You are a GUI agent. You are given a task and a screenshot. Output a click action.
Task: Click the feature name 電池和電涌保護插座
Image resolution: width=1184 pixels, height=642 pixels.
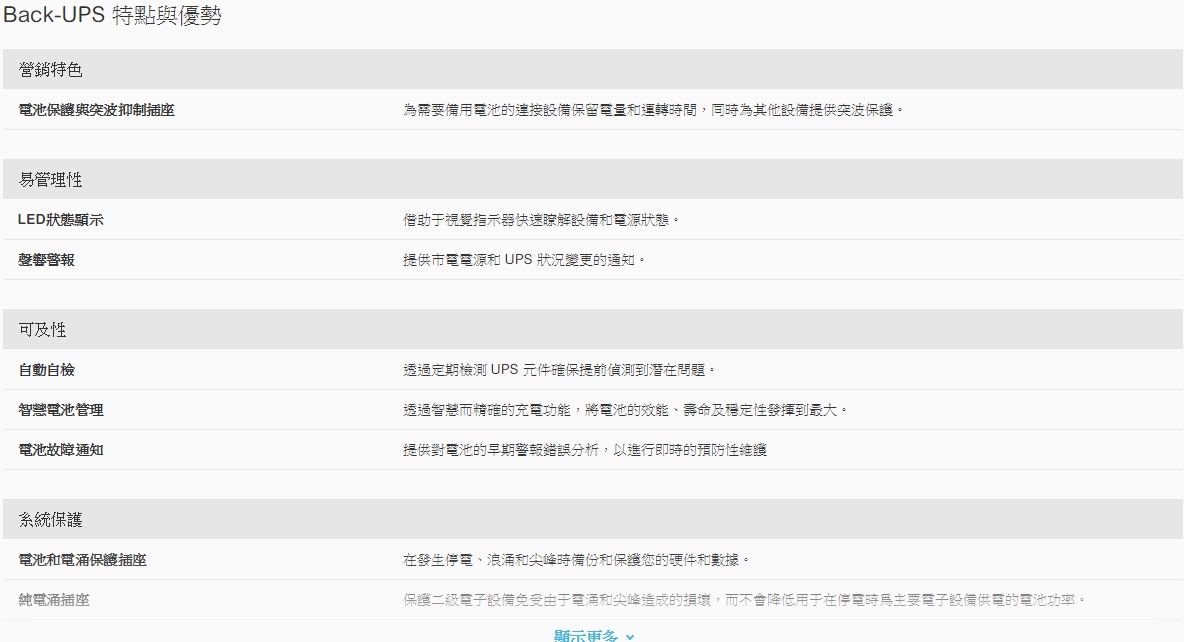pos(82,560)
